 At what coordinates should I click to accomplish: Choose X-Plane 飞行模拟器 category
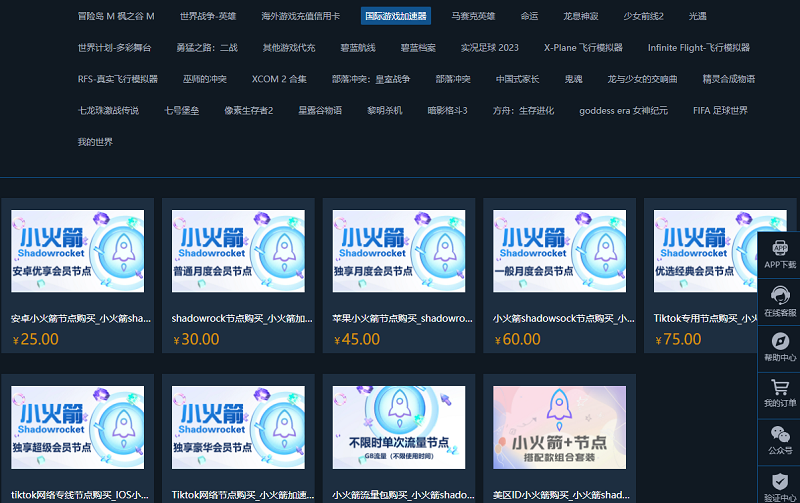click(583, 47)
